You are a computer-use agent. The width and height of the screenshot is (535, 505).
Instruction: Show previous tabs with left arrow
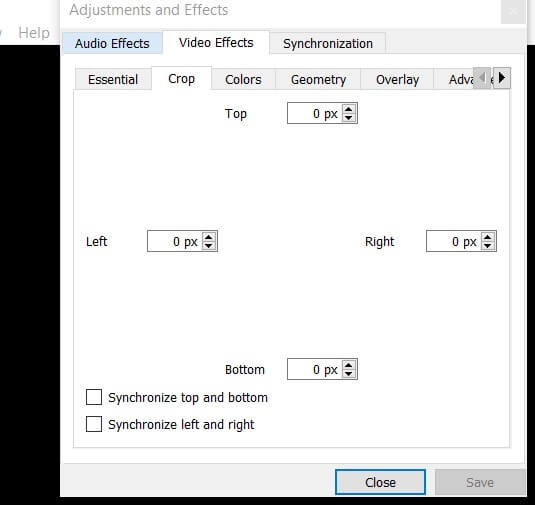(x=482, y=78)
